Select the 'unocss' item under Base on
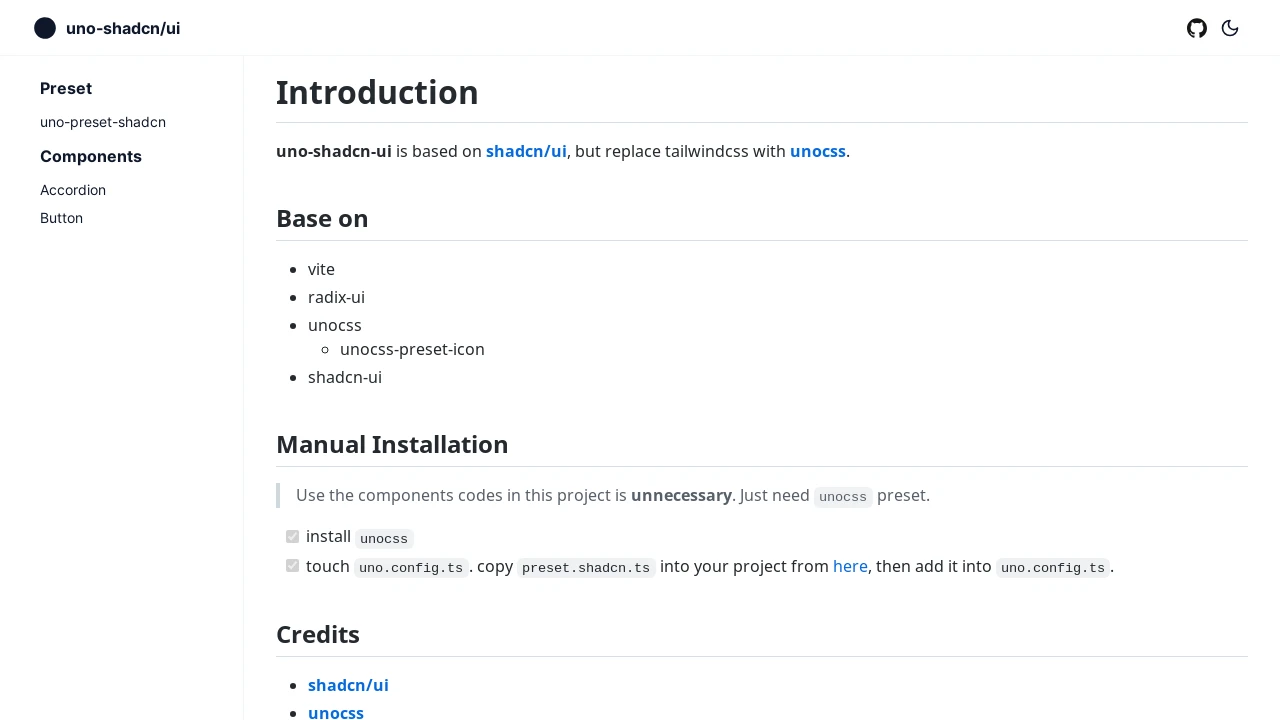Screen dimensions: 1280x720 (335, 325)
